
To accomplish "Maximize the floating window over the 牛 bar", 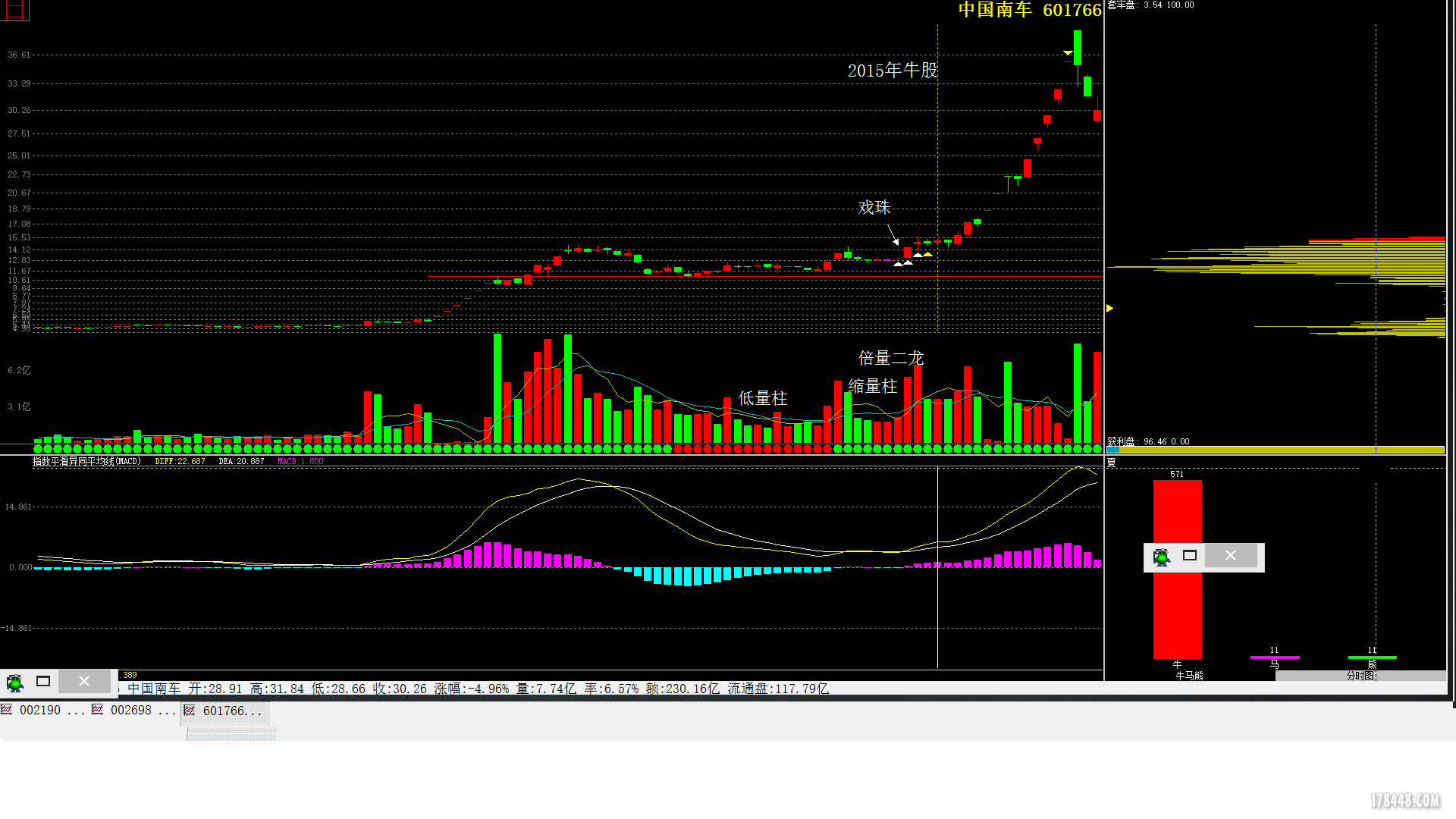I will click(x=1190, y=556).
